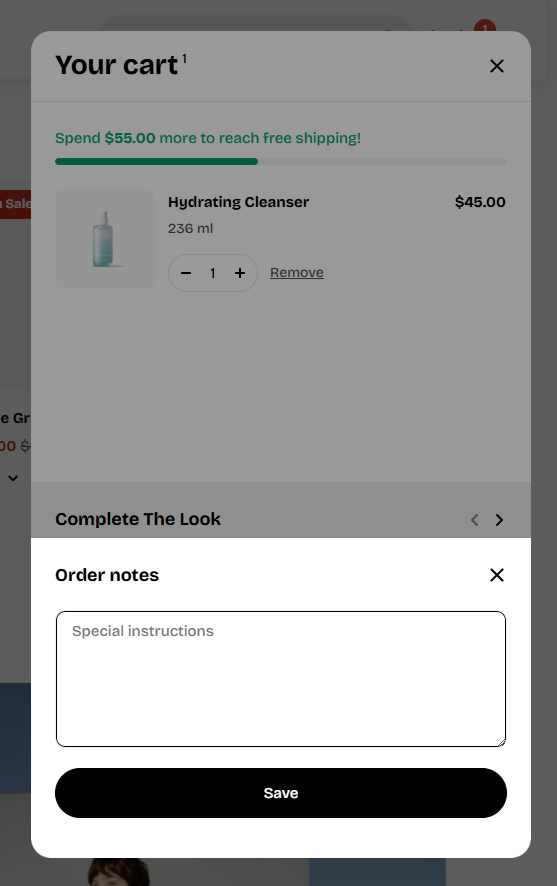Screen dimensions: 557x886
Task: Save the order notes
Action: [281, 793]
